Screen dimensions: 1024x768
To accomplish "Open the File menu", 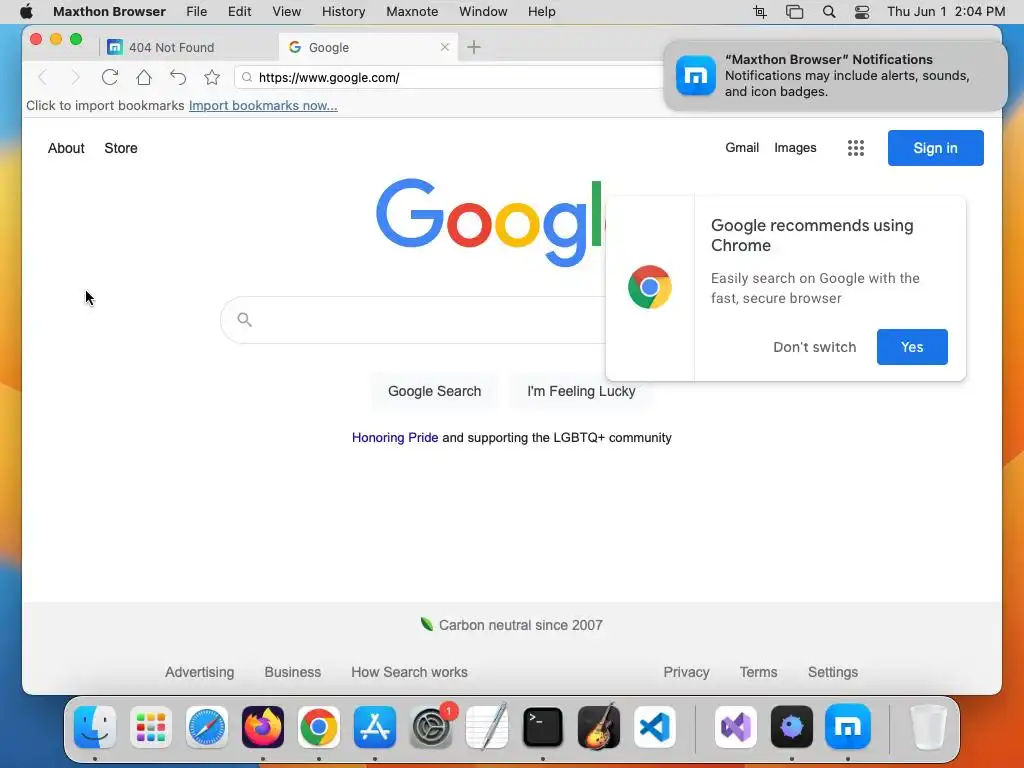I will 197,11.
